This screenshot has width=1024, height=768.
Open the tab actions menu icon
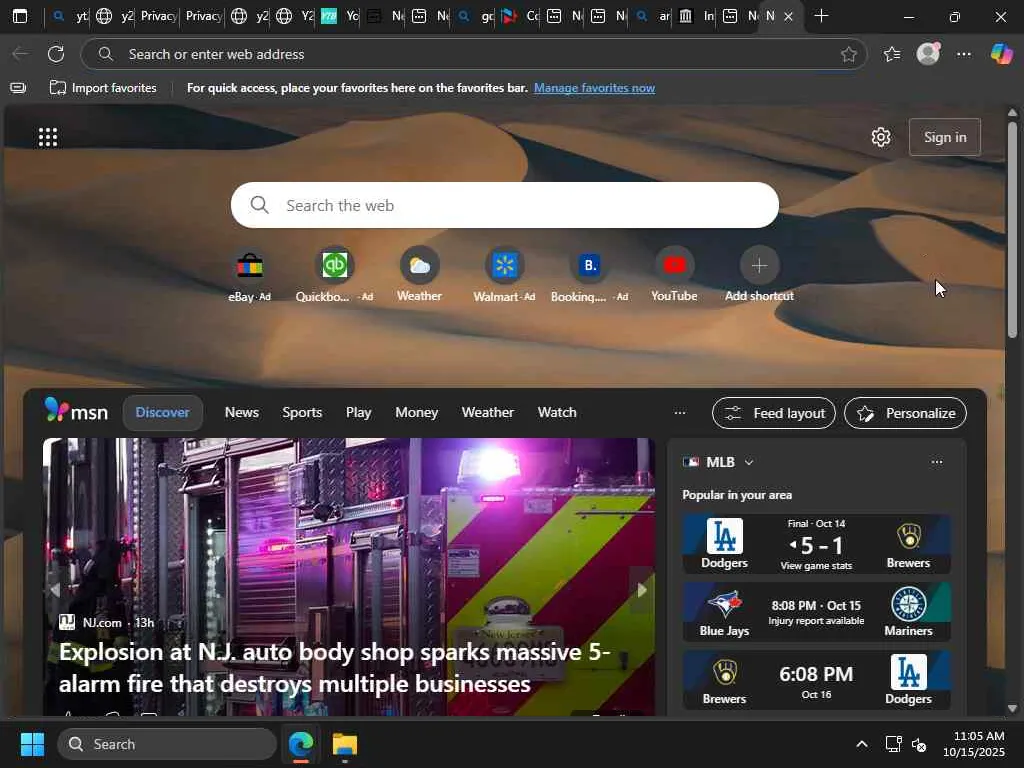pos(20,16)
